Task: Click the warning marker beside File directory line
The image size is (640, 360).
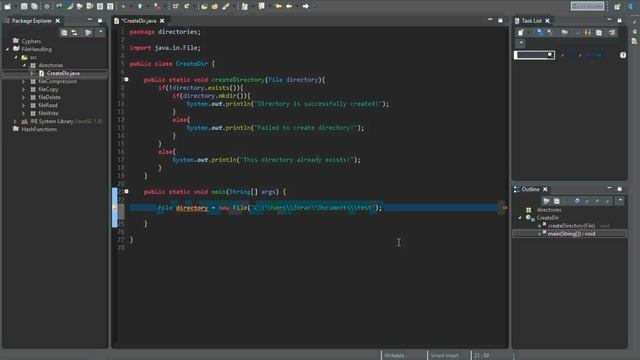Action: click(x=115, y=208)
